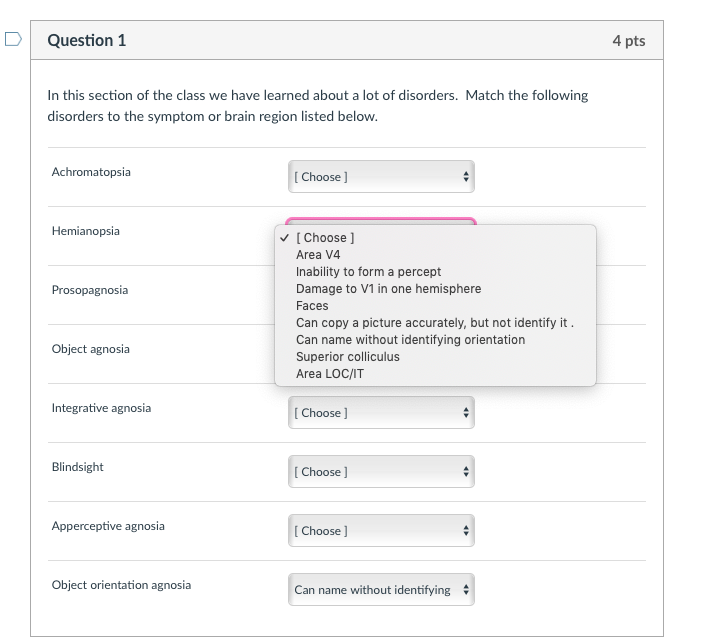Viewport: 704px width, 643px height.
Task: Click the Object agnosia row label
Action: (90, 349)
